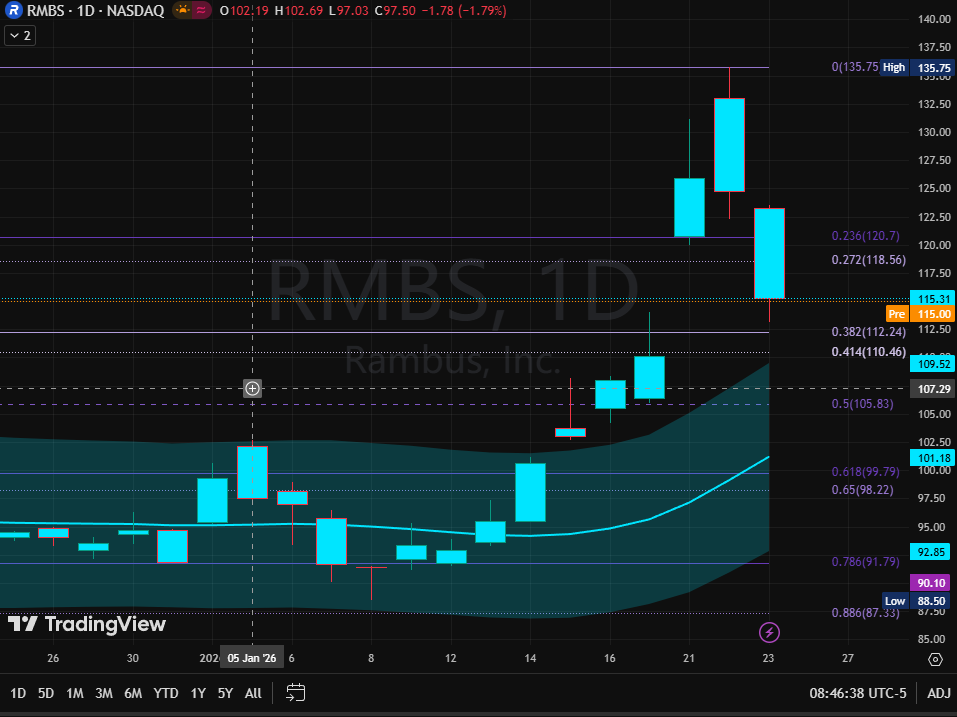
Task: Toggle the ADJ adjusted data button
Action: 939,693
